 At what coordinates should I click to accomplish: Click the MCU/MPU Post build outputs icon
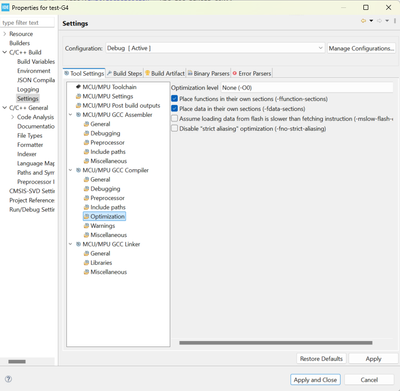(x=78, y=106)
